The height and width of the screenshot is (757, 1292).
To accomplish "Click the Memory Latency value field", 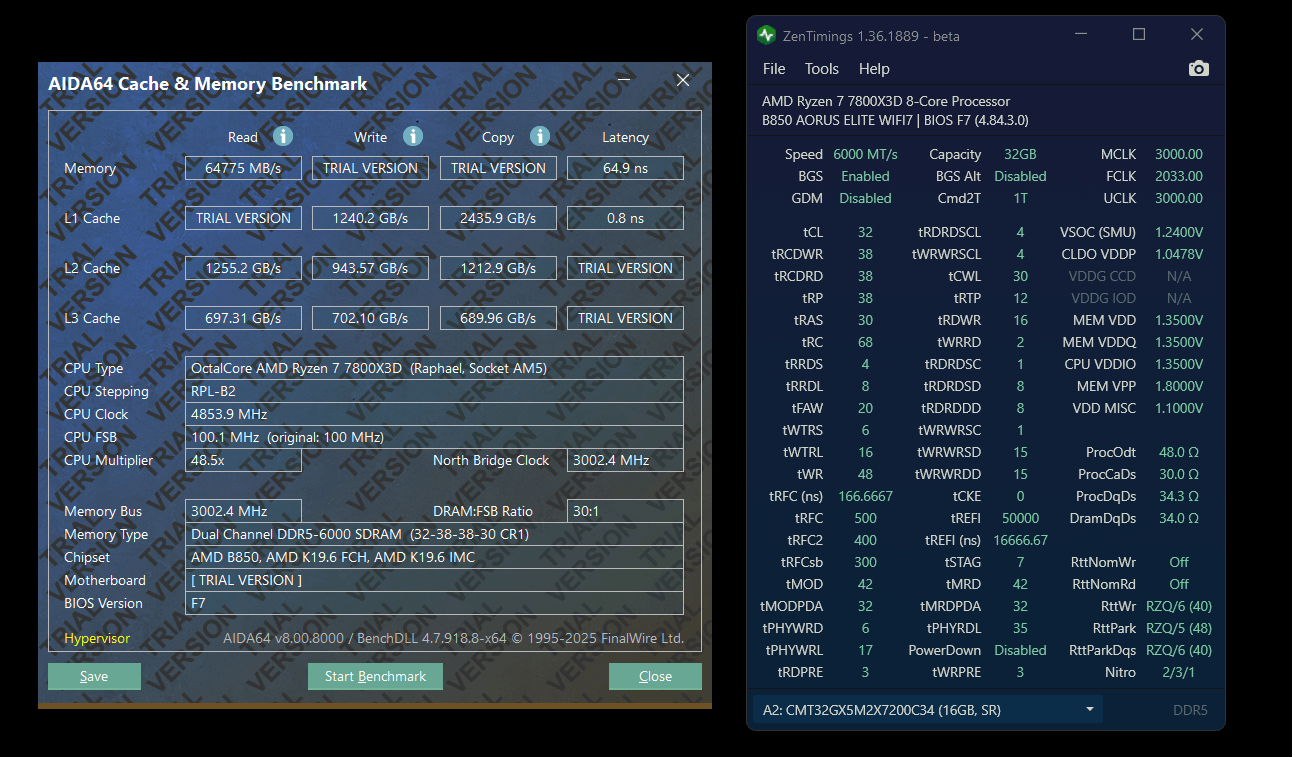I will tap(625, 168).
